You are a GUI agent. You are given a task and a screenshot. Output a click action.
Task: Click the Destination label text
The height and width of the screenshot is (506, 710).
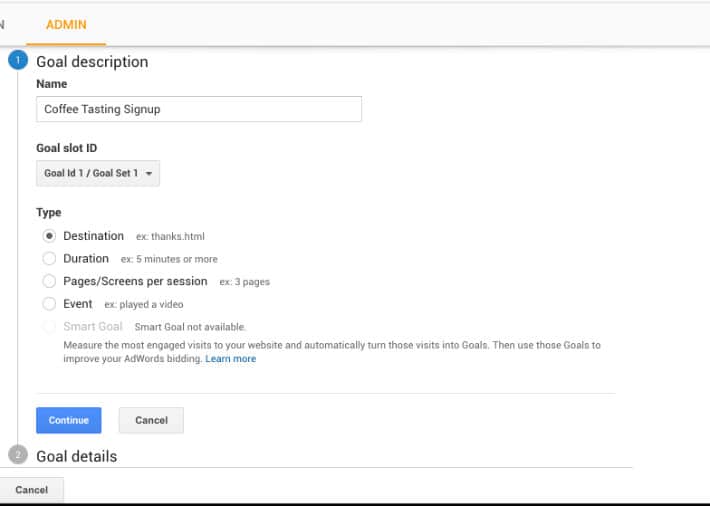click(x=93, y=236)
